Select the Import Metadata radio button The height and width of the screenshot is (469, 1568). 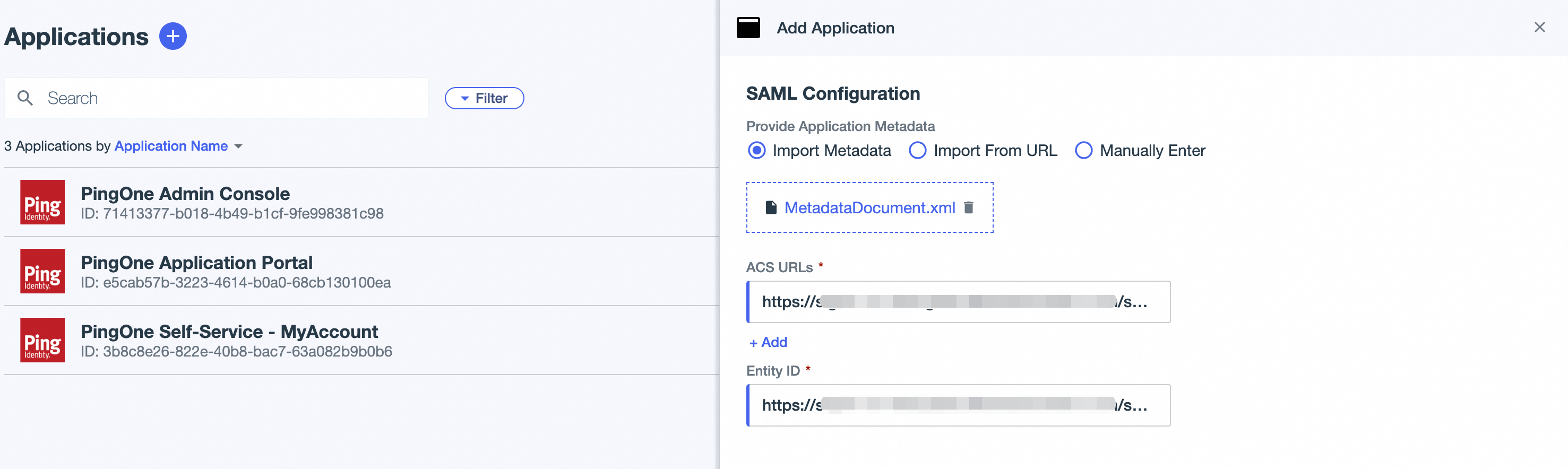coord(756,150)
